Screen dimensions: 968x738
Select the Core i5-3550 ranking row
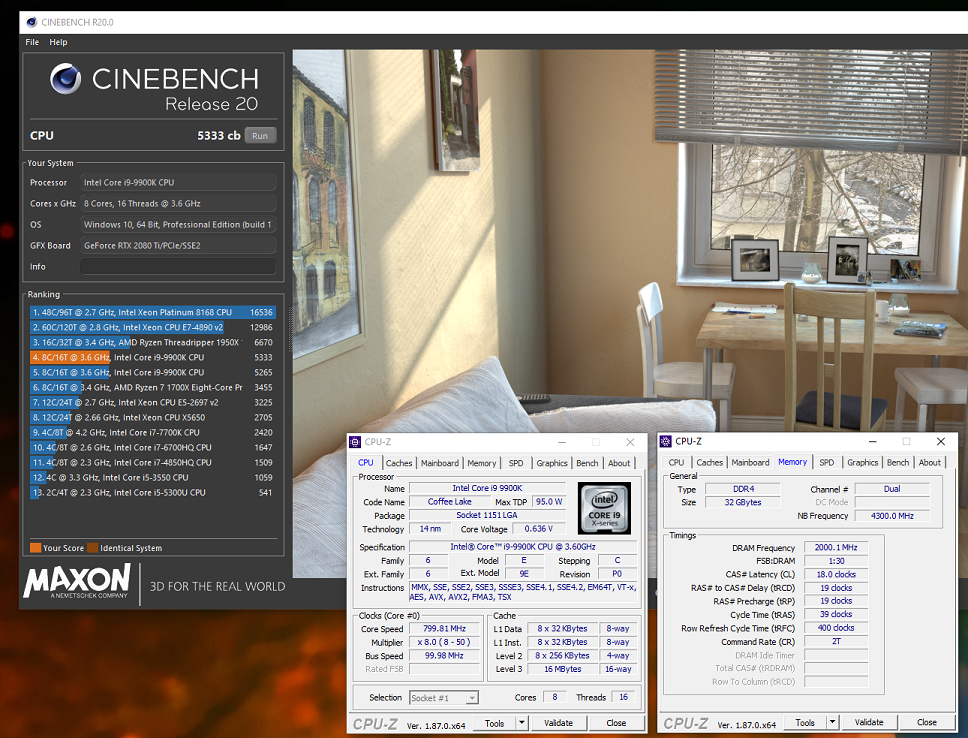[x=152, y=477]
